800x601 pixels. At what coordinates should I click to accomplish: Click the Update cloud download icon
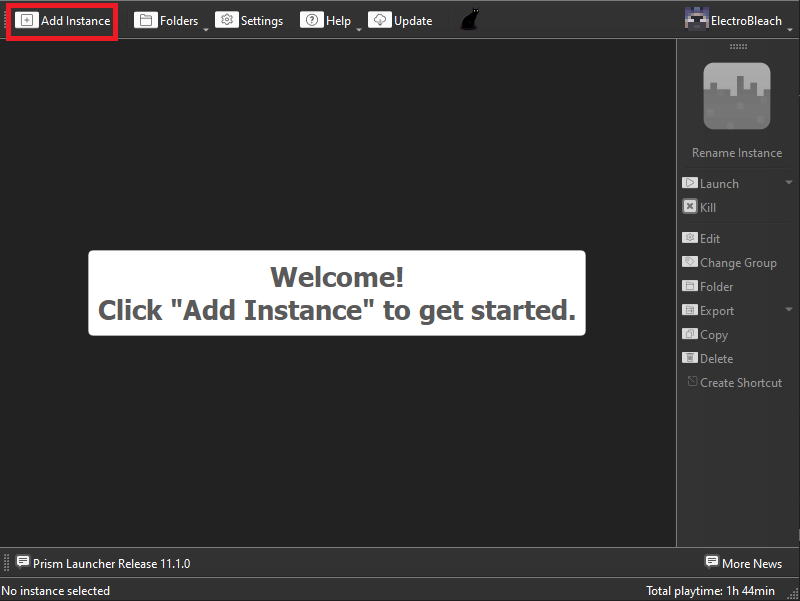pos(380,20)
